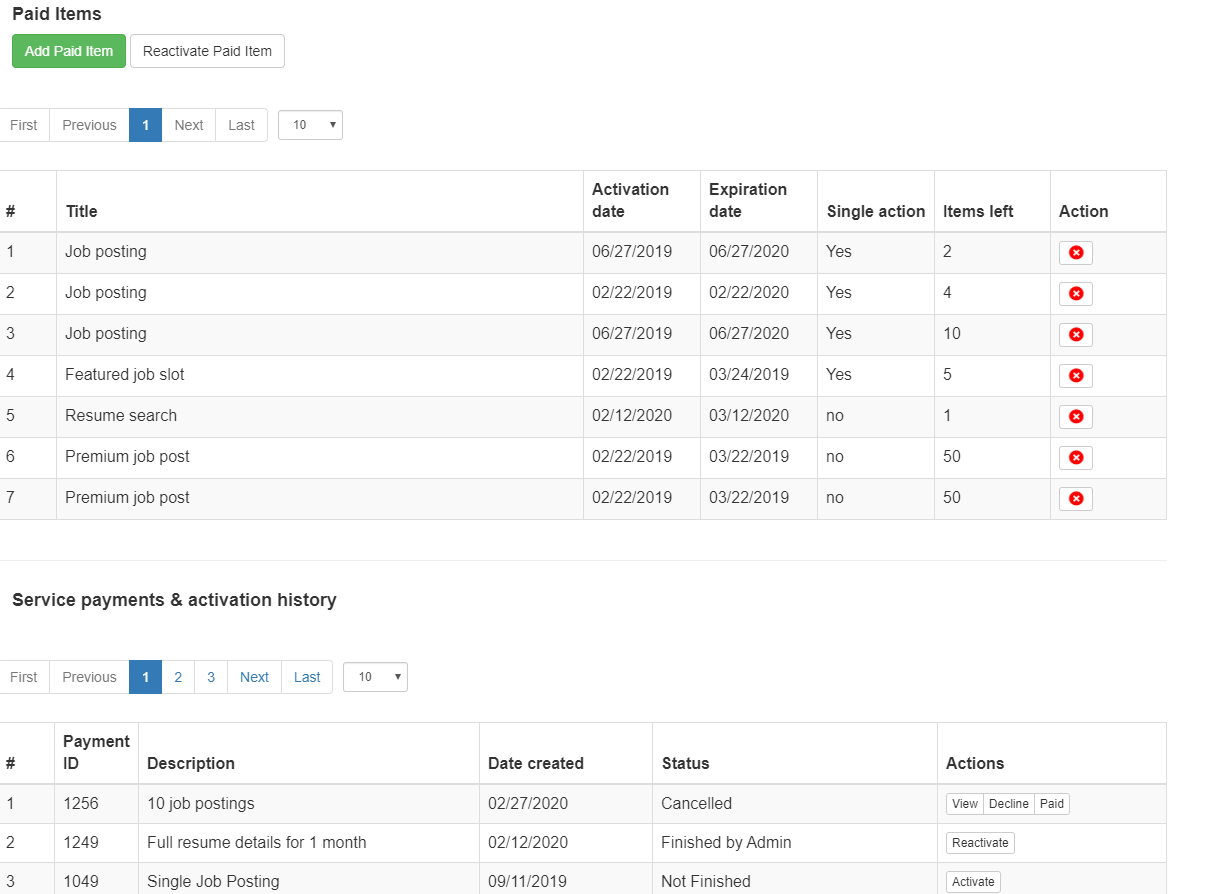Open page 3 of payment history
Screen dimensions: 1218x894
211,677
